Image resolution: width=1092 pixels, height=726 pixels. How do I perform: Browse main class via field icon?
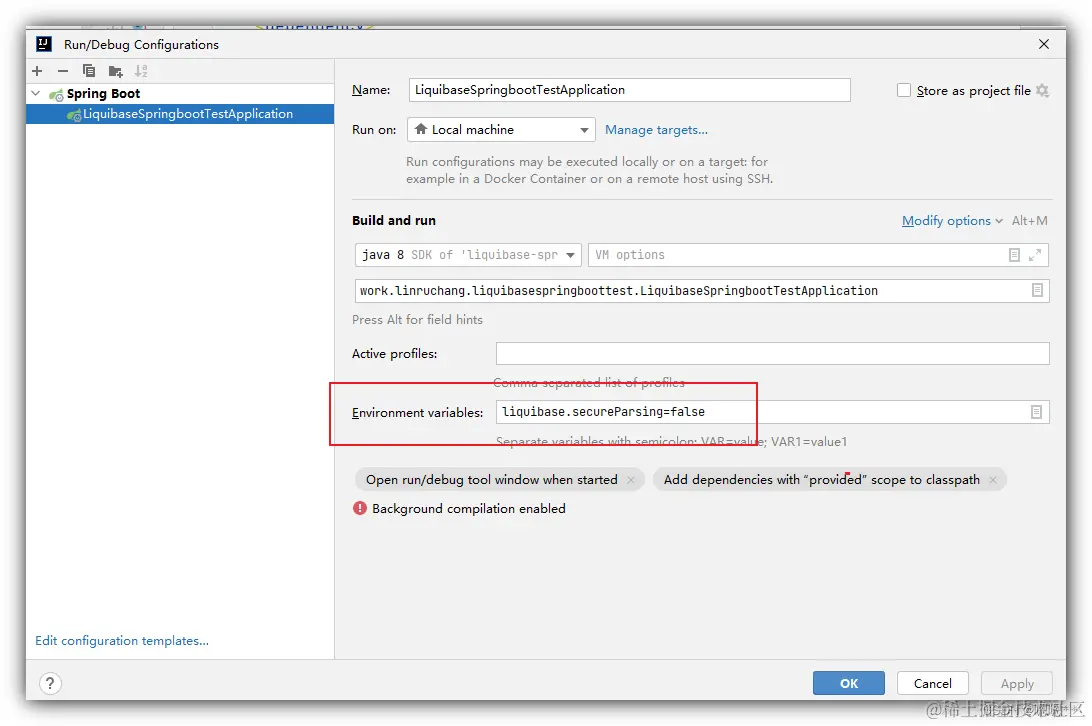coord(1037,291)
